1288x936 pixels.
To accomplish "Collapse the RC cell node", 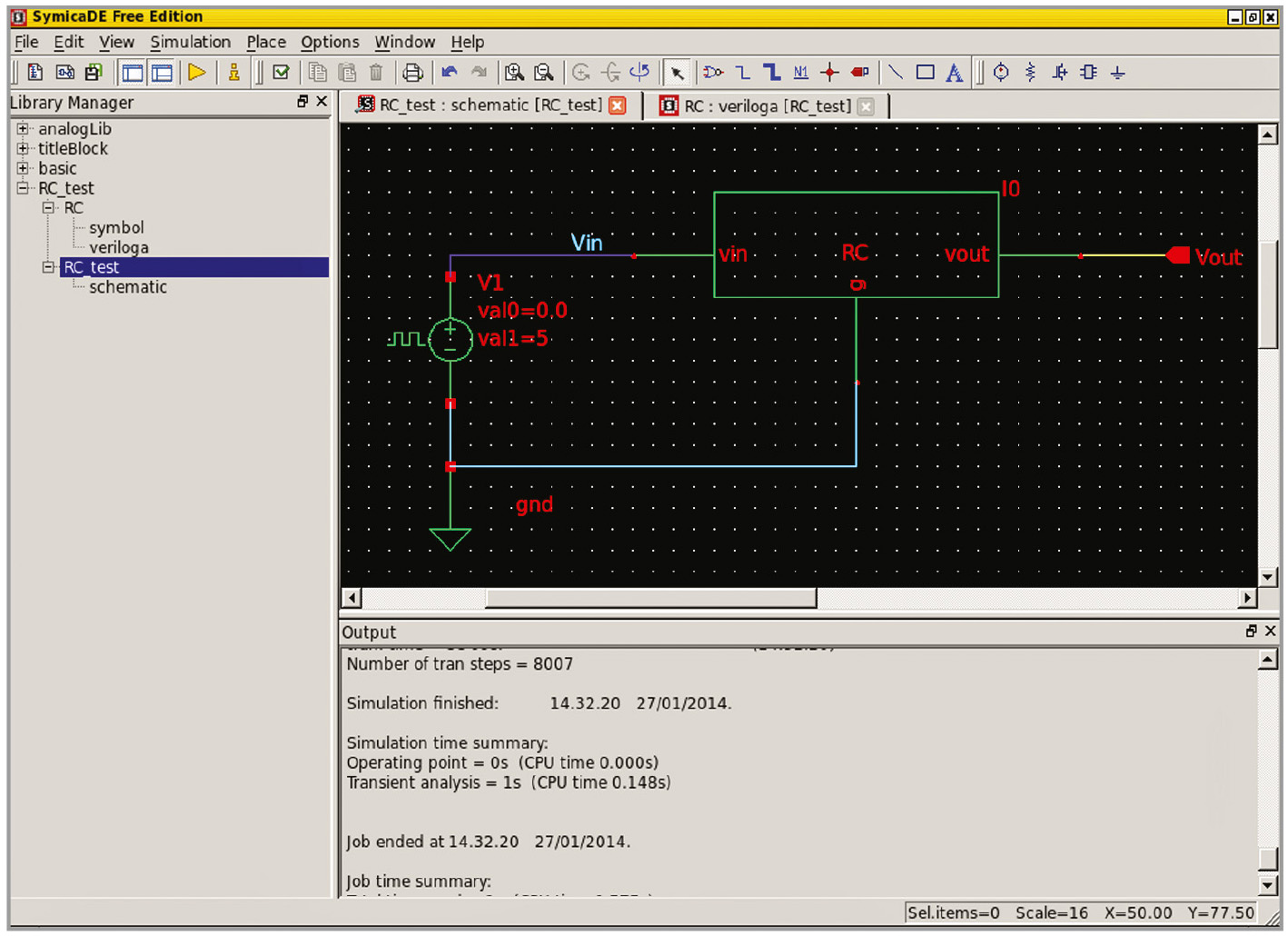I will coord(48,207).
